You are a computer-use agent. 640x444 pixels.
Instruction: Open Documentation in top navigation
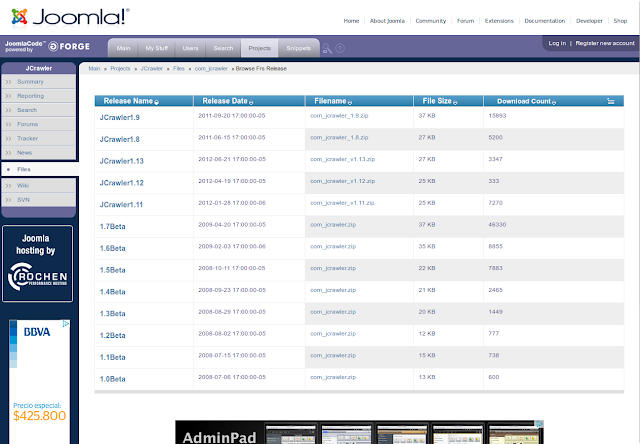(x=544, y=21)
